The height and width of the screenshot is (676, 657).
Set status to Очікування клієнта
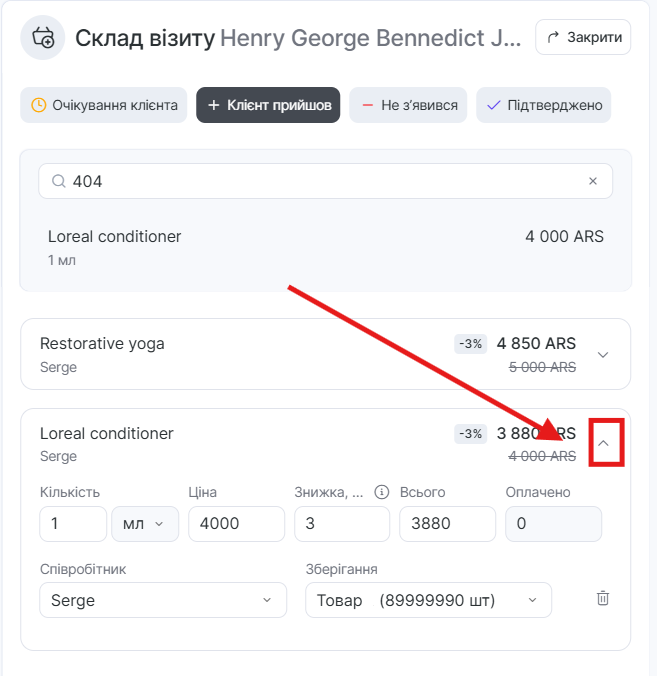coord(104,105)
